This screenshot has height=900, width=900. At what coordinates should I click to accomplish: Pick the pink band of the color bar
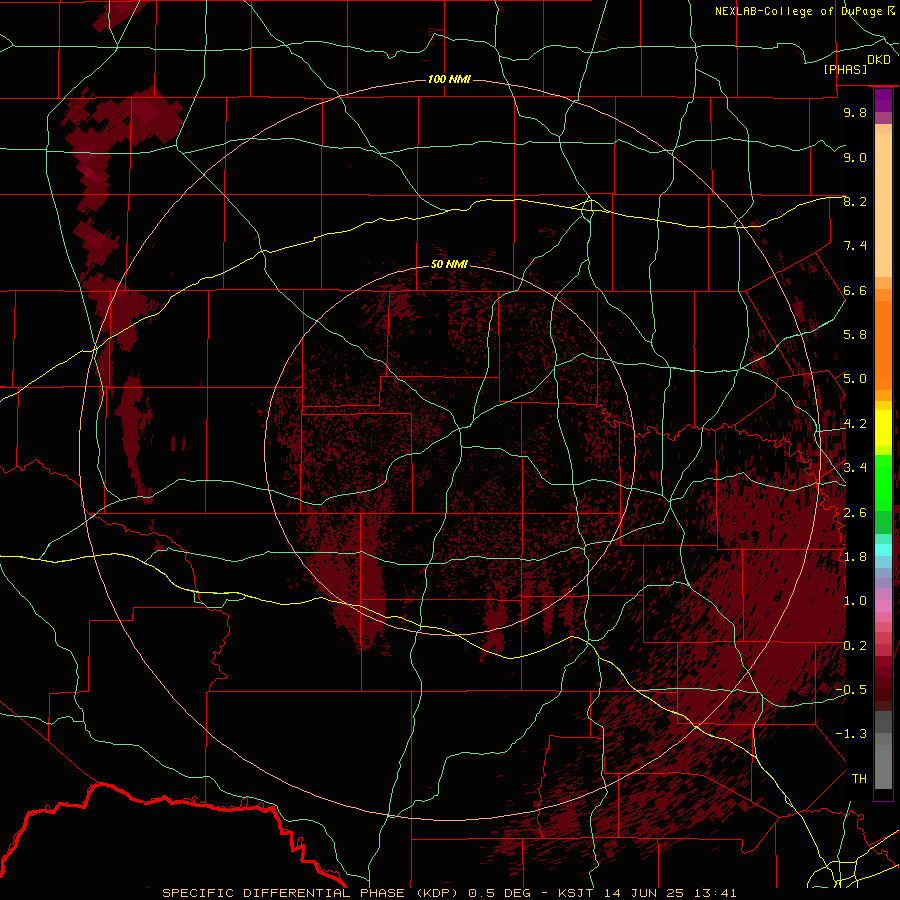click(883, 606)
